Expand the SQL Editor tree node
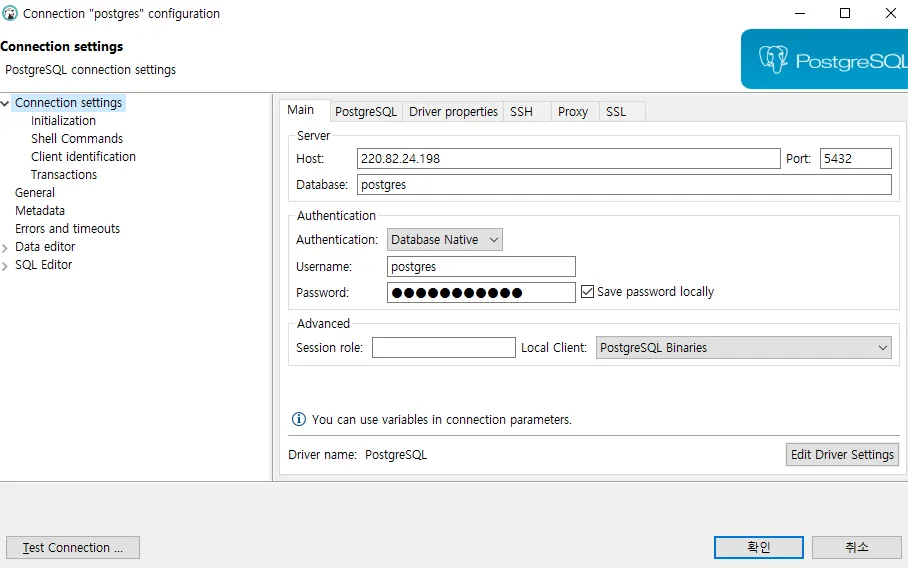This screenshot has height=568, width=908. pos(5,266)
